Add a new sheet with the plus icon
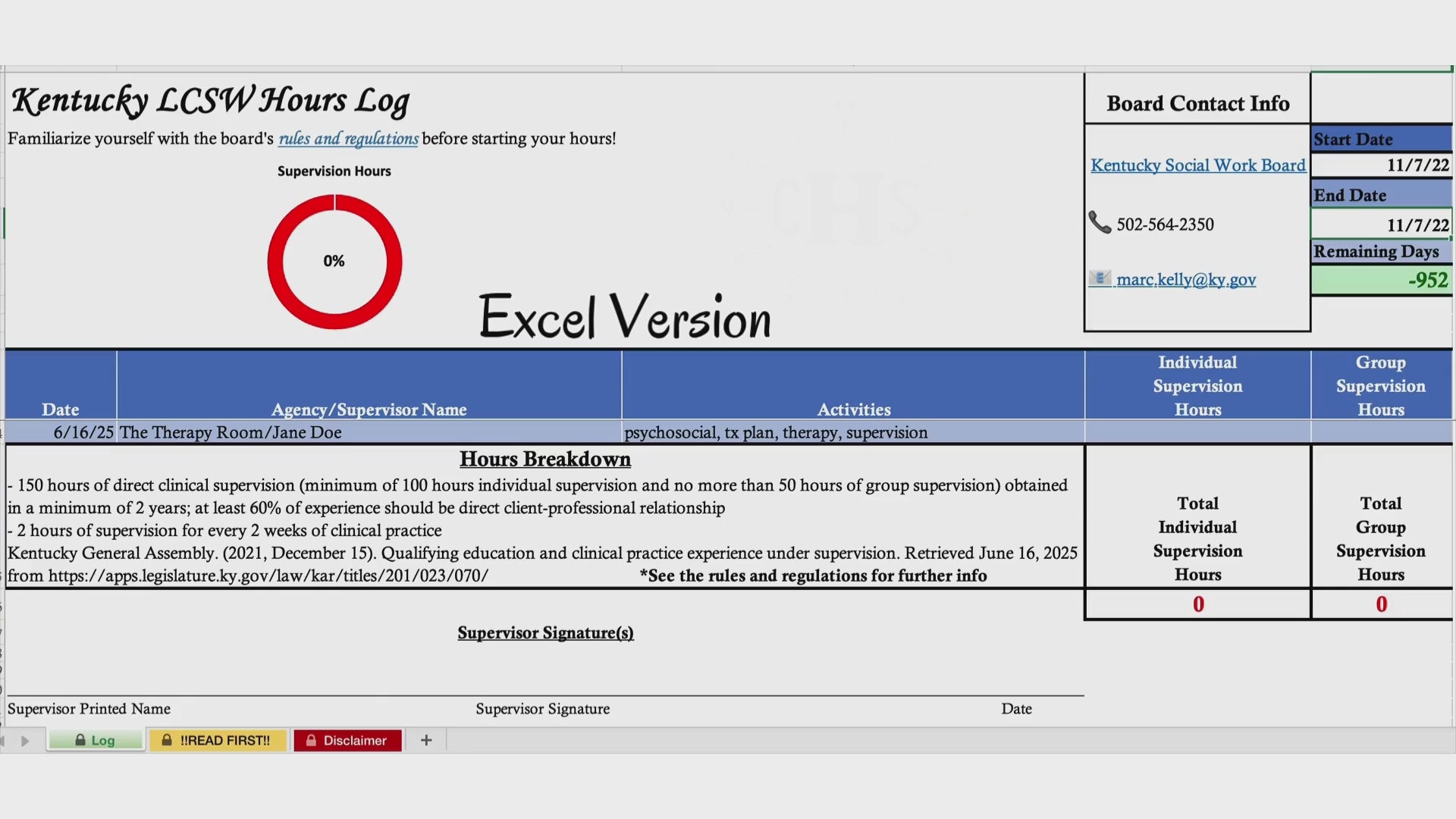Image resolution: width=1456 pixels, height=819 pixels. point(426,740)
